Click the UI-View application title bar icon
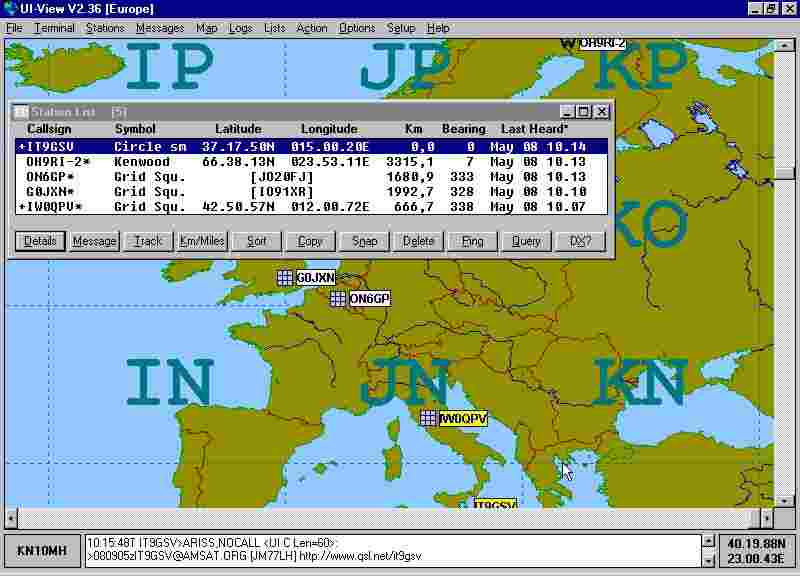The height and width of the screenshot is (576, 800). (10, 9)
